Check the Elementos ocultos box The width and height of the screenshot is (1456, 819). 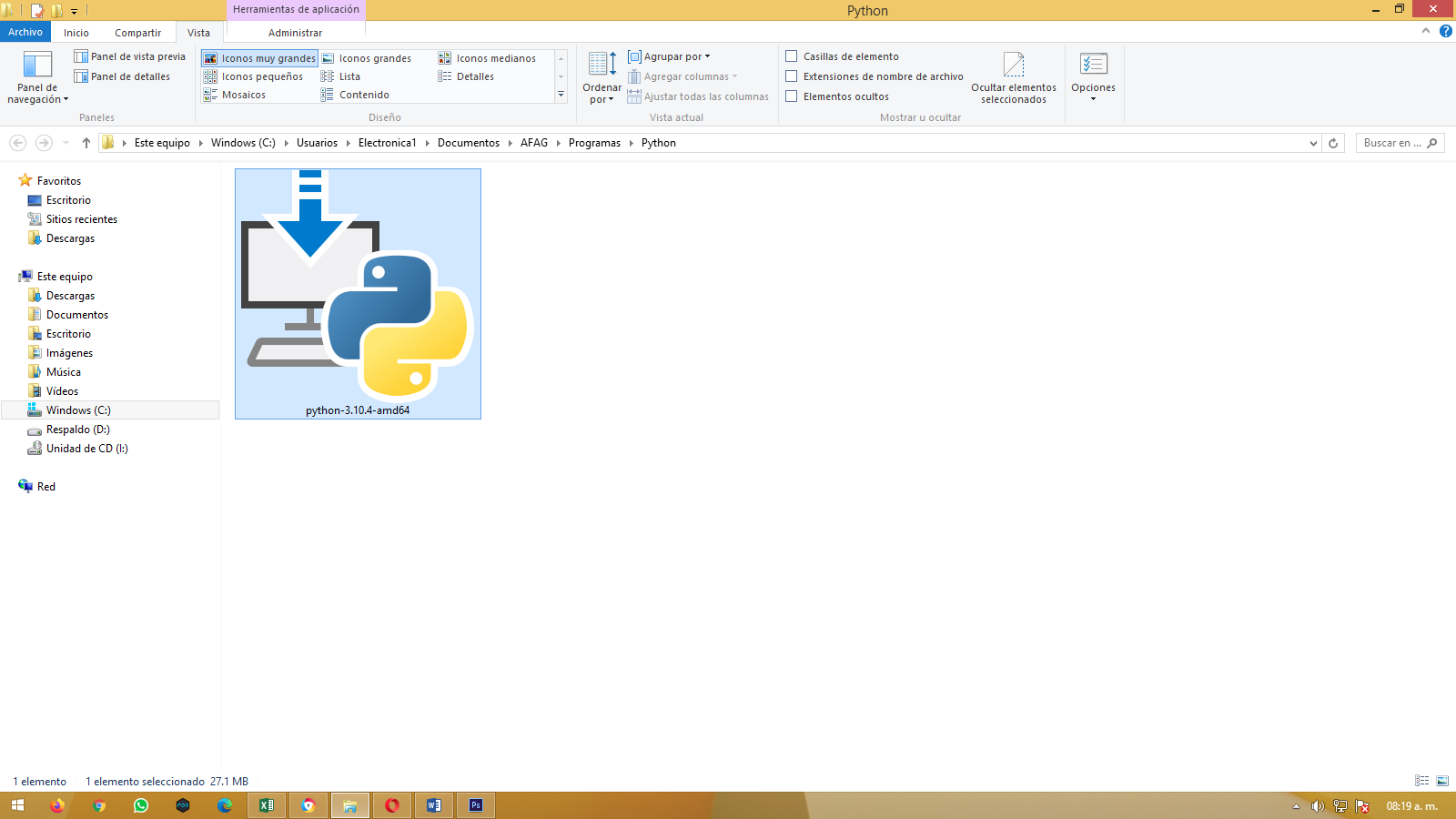pyautogui.click(x=792, y=96)
